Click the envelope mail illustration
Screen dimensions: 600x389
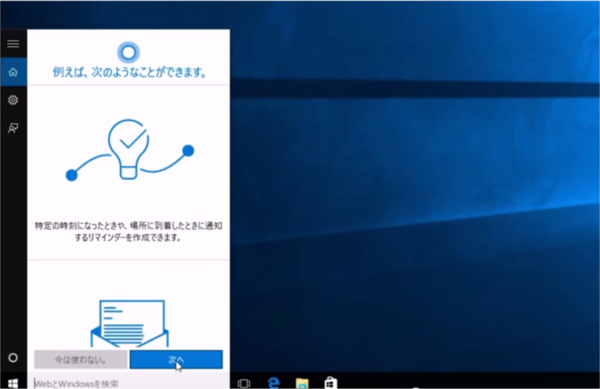coord(130,323)
